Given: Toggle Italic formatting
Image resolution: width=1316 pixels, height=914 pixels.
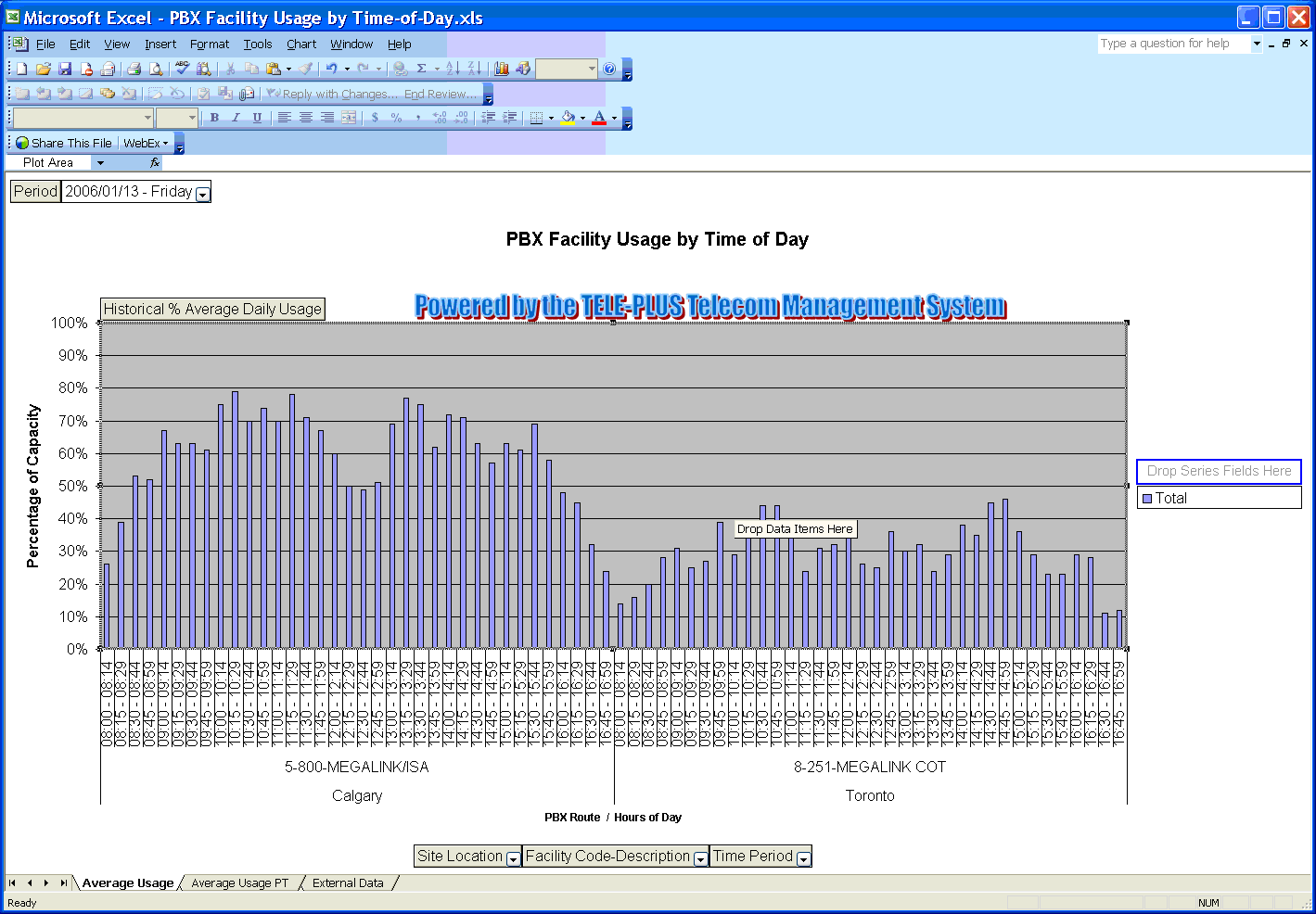Looking at the screenshot, I should (x=236, y=118).
